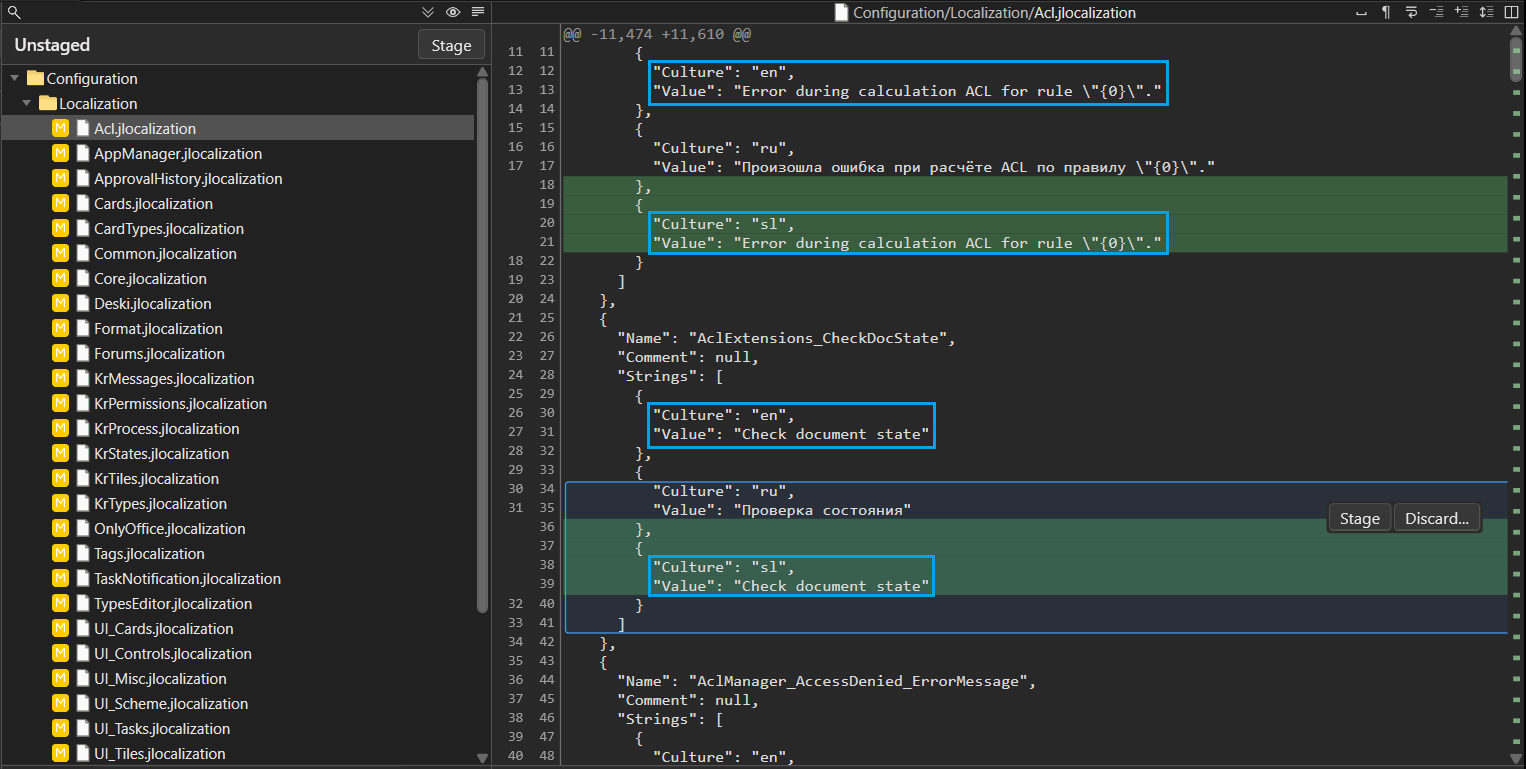
Task: Select UI_Misc.jlocalization file
Action: 237,678
